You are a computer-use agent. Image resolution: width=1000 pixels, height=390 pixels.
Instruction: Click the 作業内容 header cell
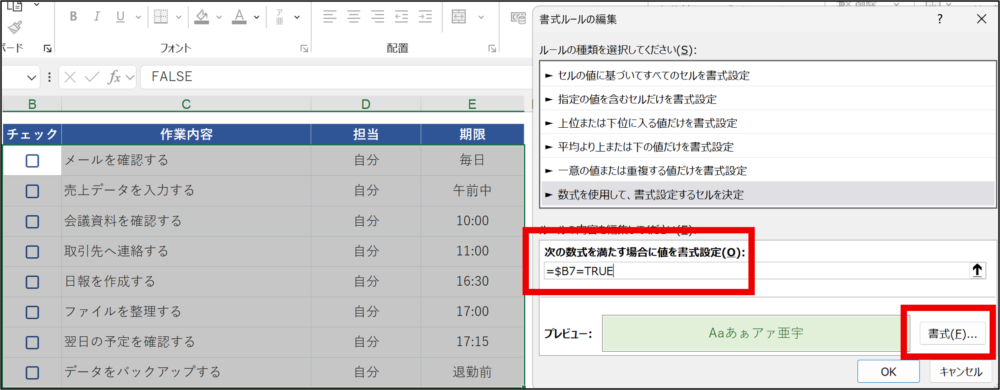click(186, 134)
